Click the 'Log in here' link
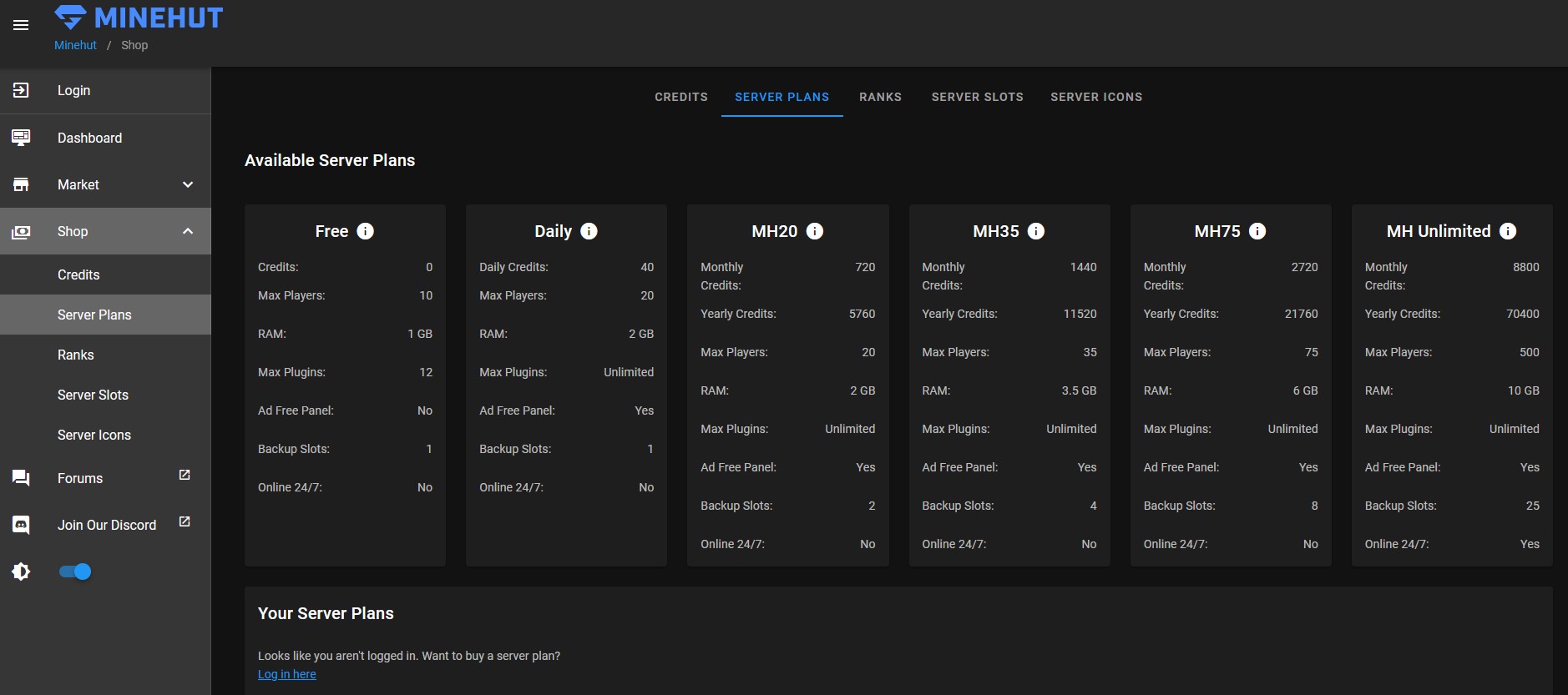The image size is (1568, 695). click(x=286, y=674)
